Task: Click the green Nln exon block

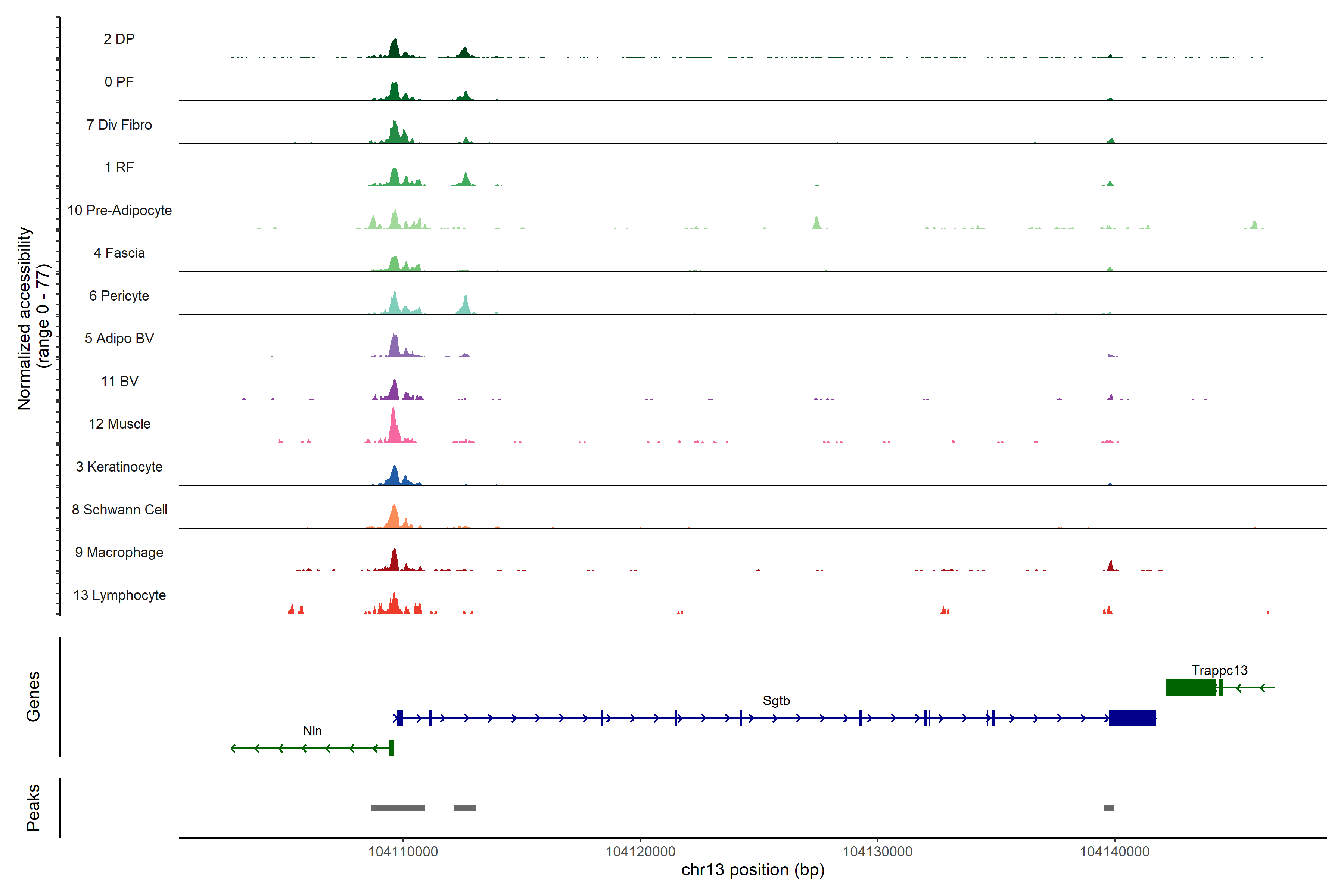Action: coord(391,748)
